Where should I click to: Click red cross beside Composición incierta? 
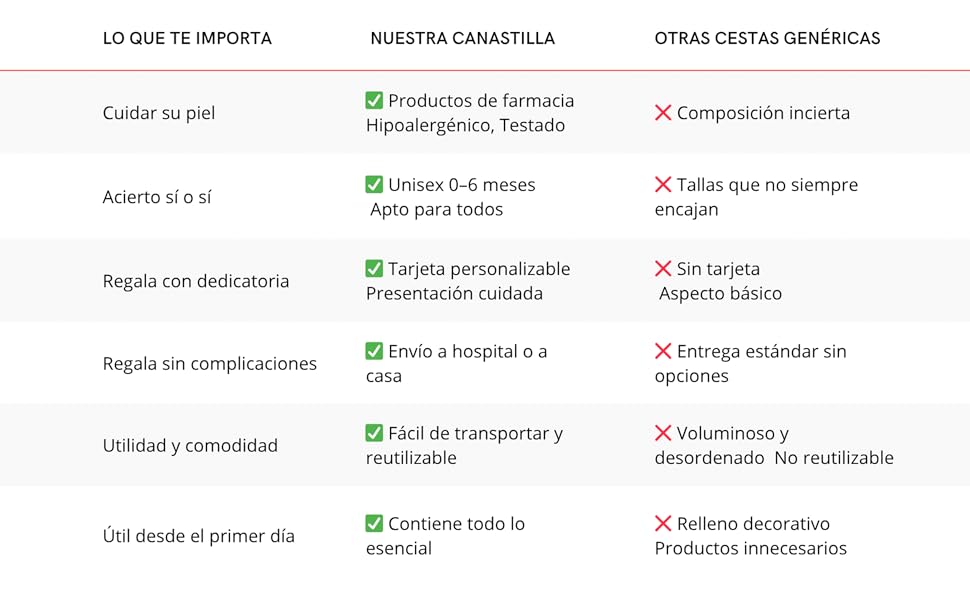click(x=663, y=113)
